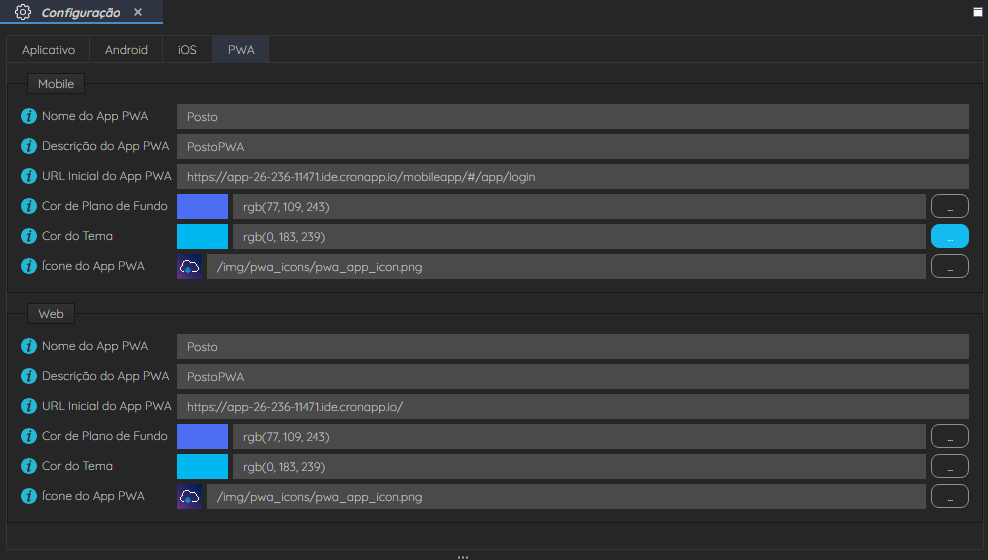Click info icon for Mobile Nome do App PWA
Image resolution: width=988 pixels, height=560 pixels.
[29, 116]
